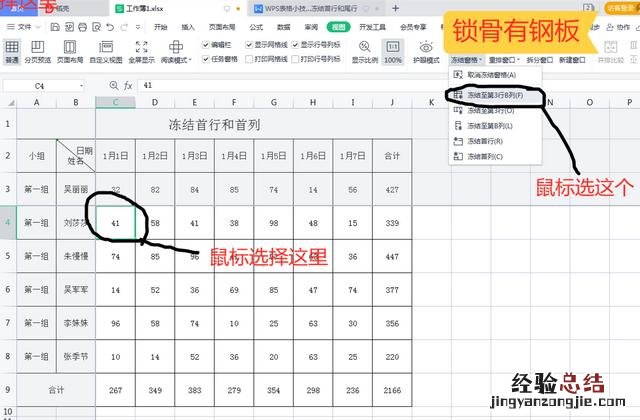Open the 冻结窗格 freeze panes dropdown
Image resolution: width=640 pixels, height=420 pixels.
coord(467,60)
